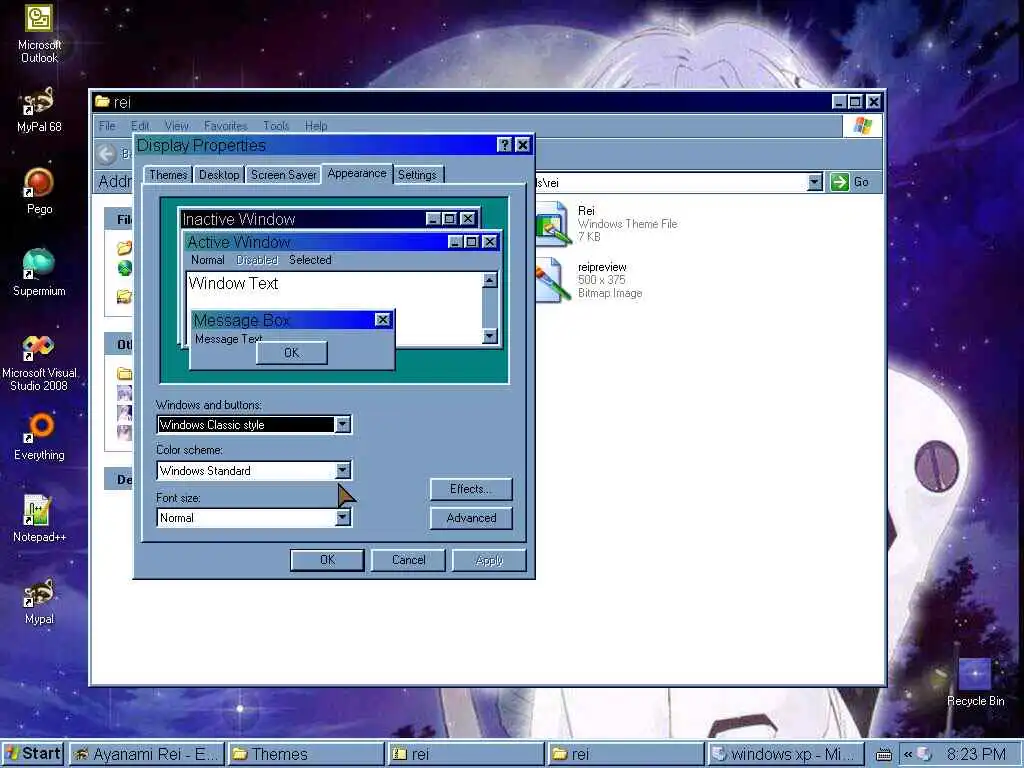The image size is (1024, 768).
Task: Open the Tools menu in rei window
Action: point(276,126)
